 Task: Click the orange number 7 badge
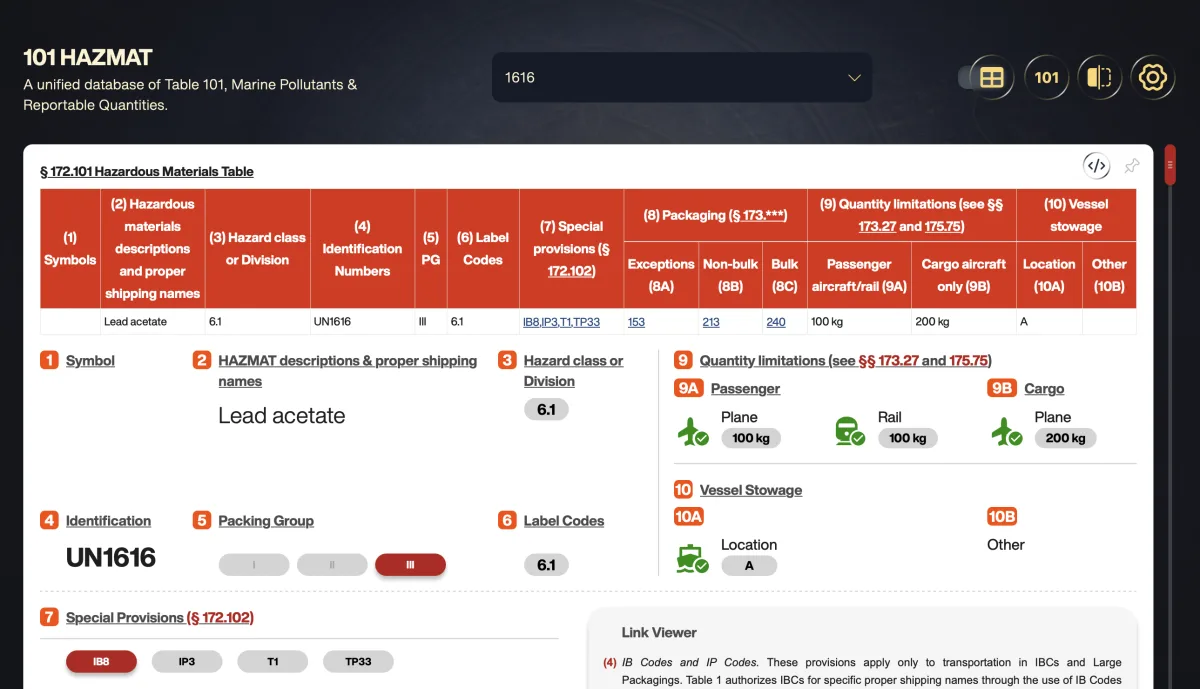pyautogui.click(x=49, y=617)
